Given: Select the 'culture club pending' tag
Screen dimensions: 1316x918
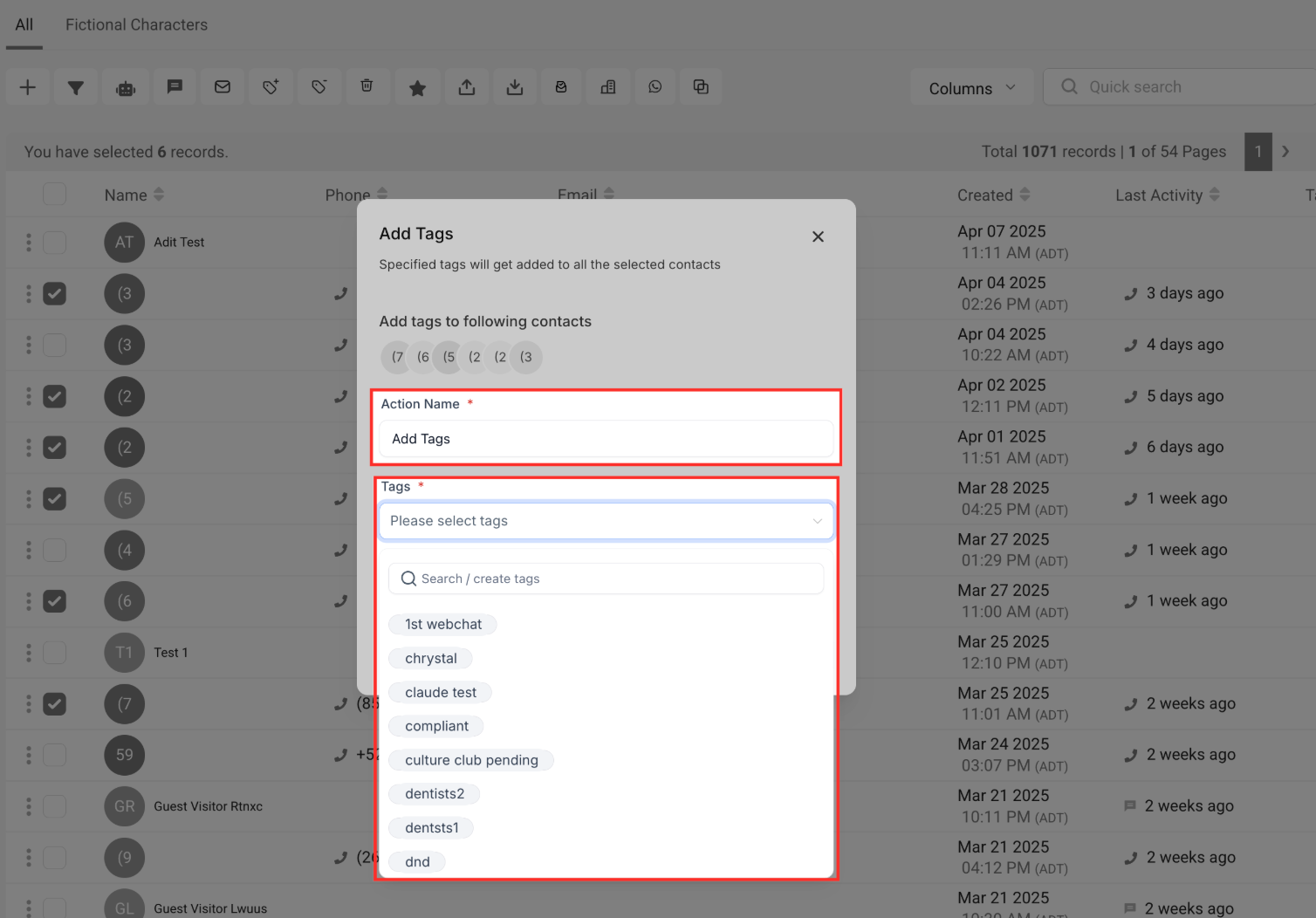Looking at the screenshot, I should (471, 760).
